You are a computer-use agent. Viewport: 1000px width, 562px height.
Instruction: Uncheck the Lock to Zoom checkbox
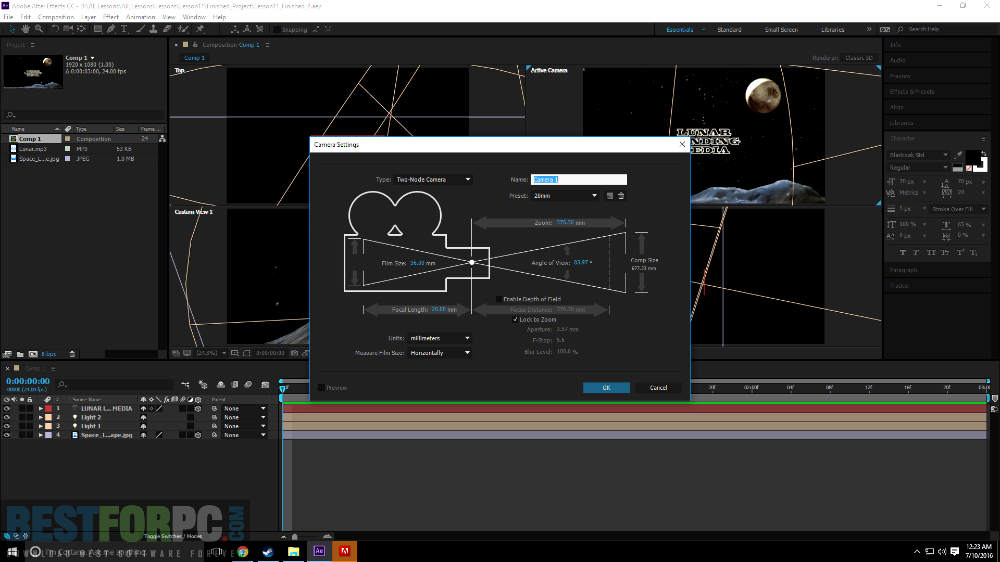(516, 319)
